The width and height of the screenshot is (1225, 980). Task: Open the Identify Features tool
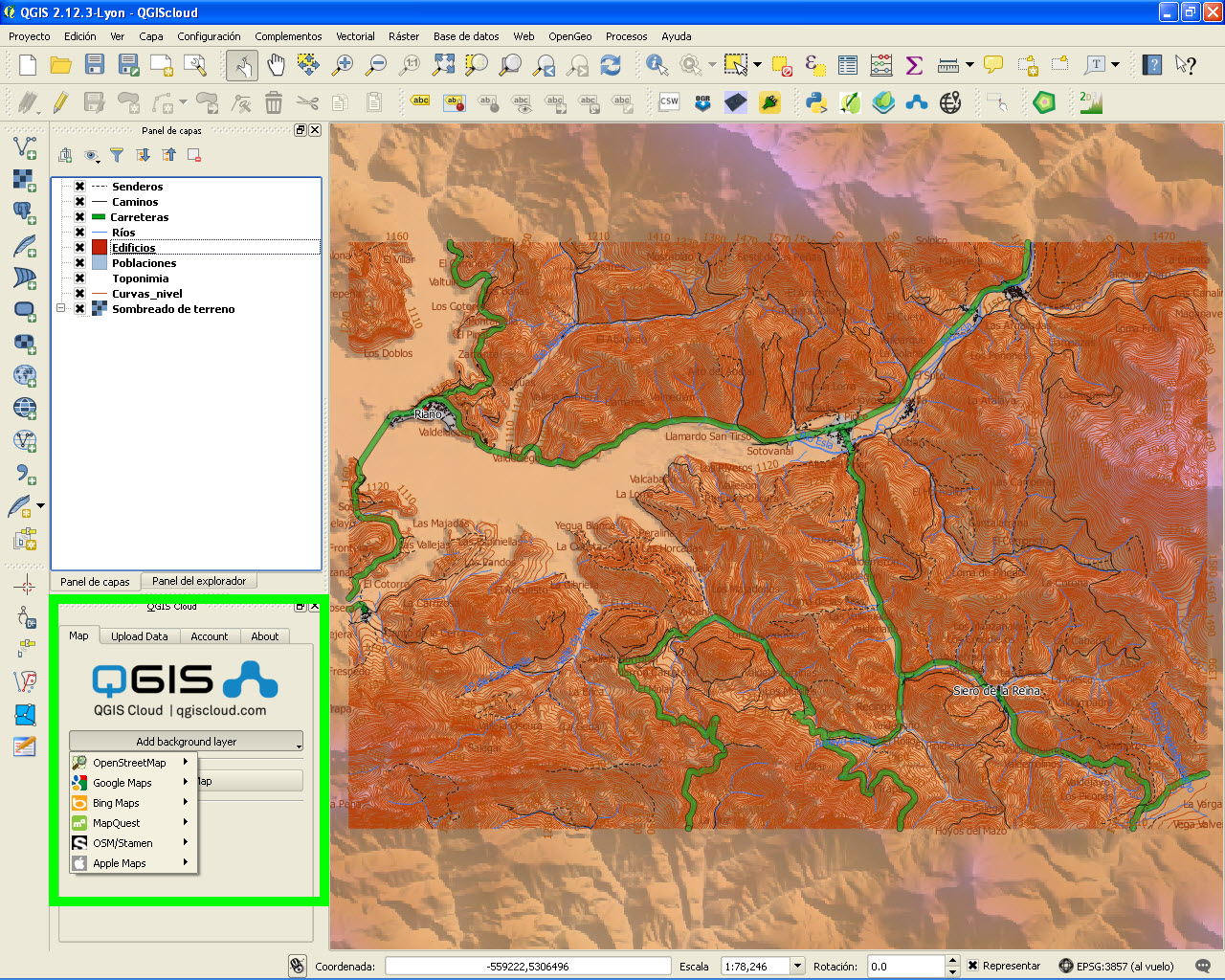[x=655, y=65]
